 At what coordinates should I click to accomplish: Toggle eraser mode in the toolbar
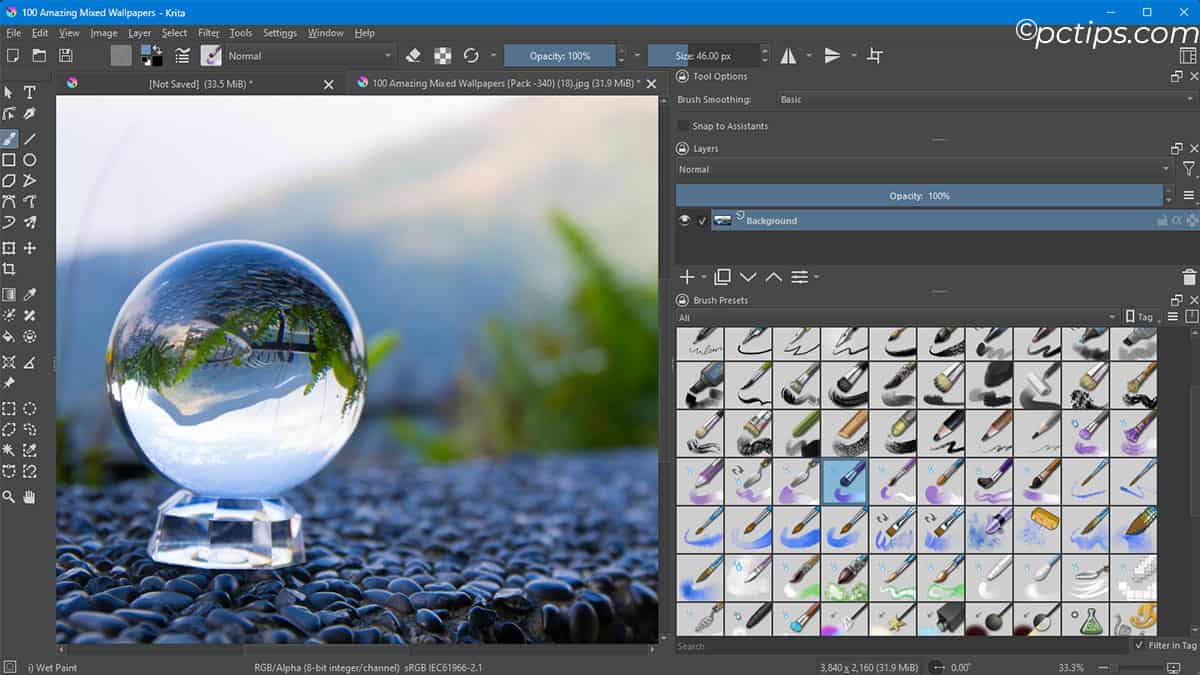click(x=413, y=55)
